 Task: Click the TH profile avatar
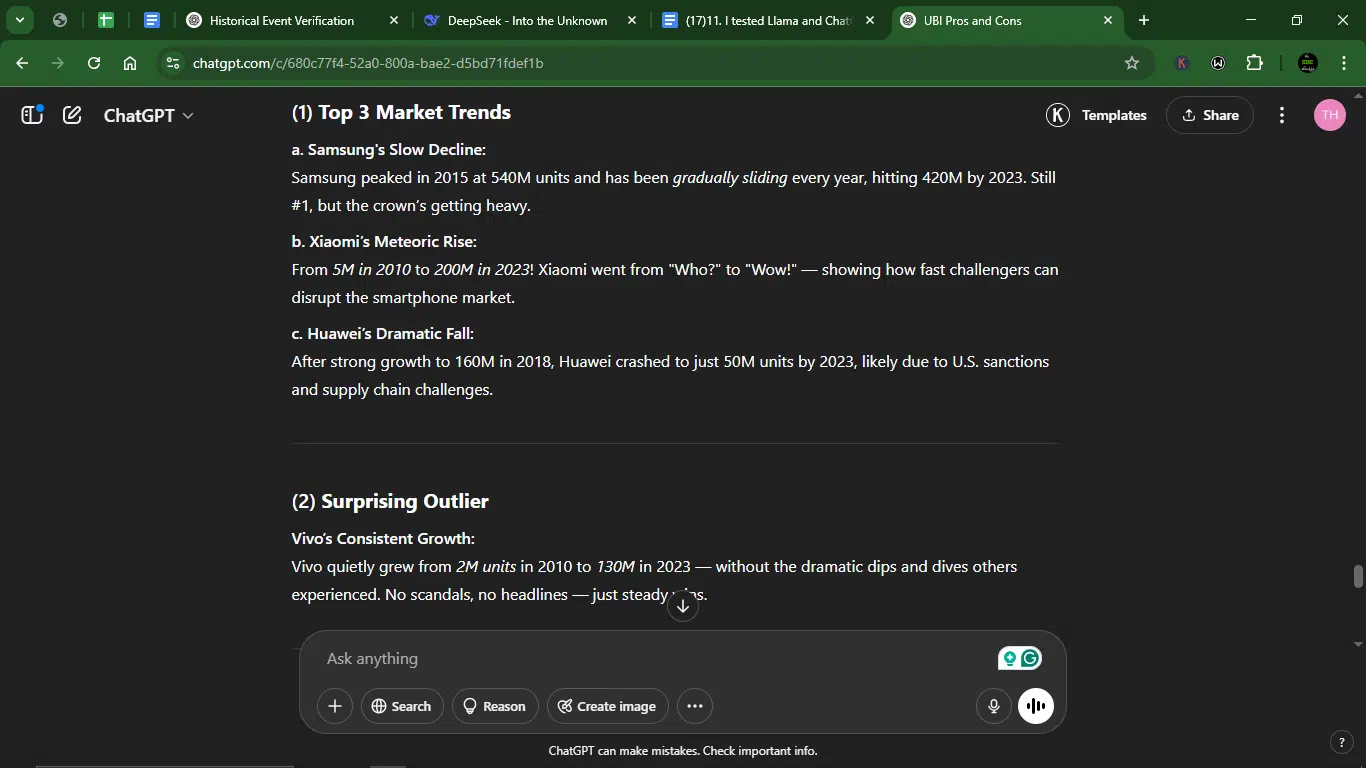click(x=1329, y=115)
